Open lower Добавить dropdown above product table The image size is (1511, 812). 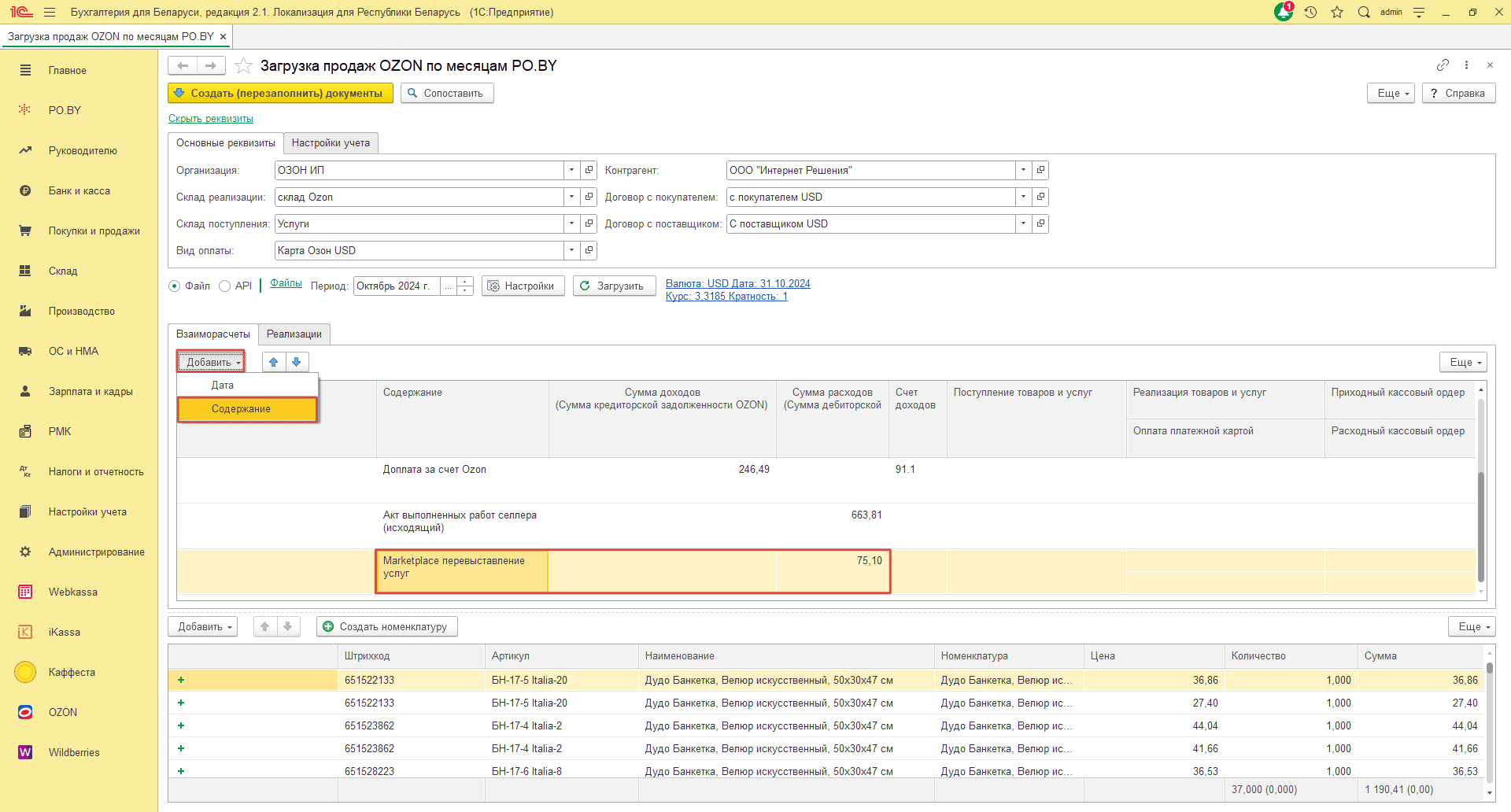pyautogui.click(x=203, y=626)
